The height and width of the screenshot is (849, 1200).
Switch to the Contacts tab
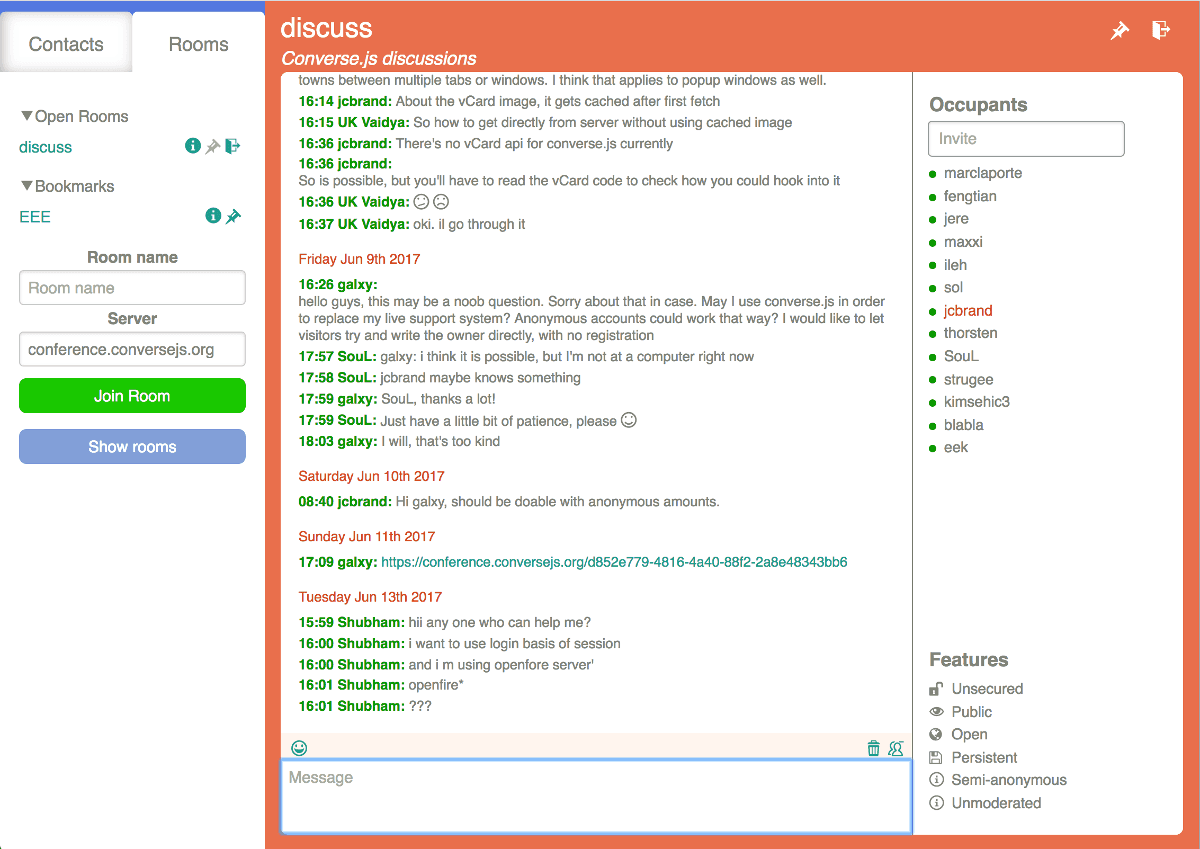click(66, 44)
